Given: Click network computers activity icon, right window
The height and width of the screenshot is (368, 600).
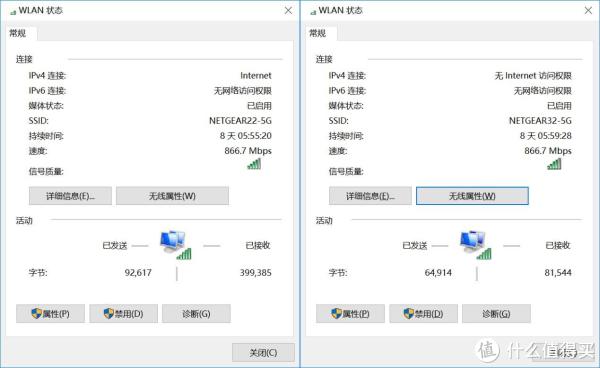Looking at the screenshot, I should (x=475, y=245).
